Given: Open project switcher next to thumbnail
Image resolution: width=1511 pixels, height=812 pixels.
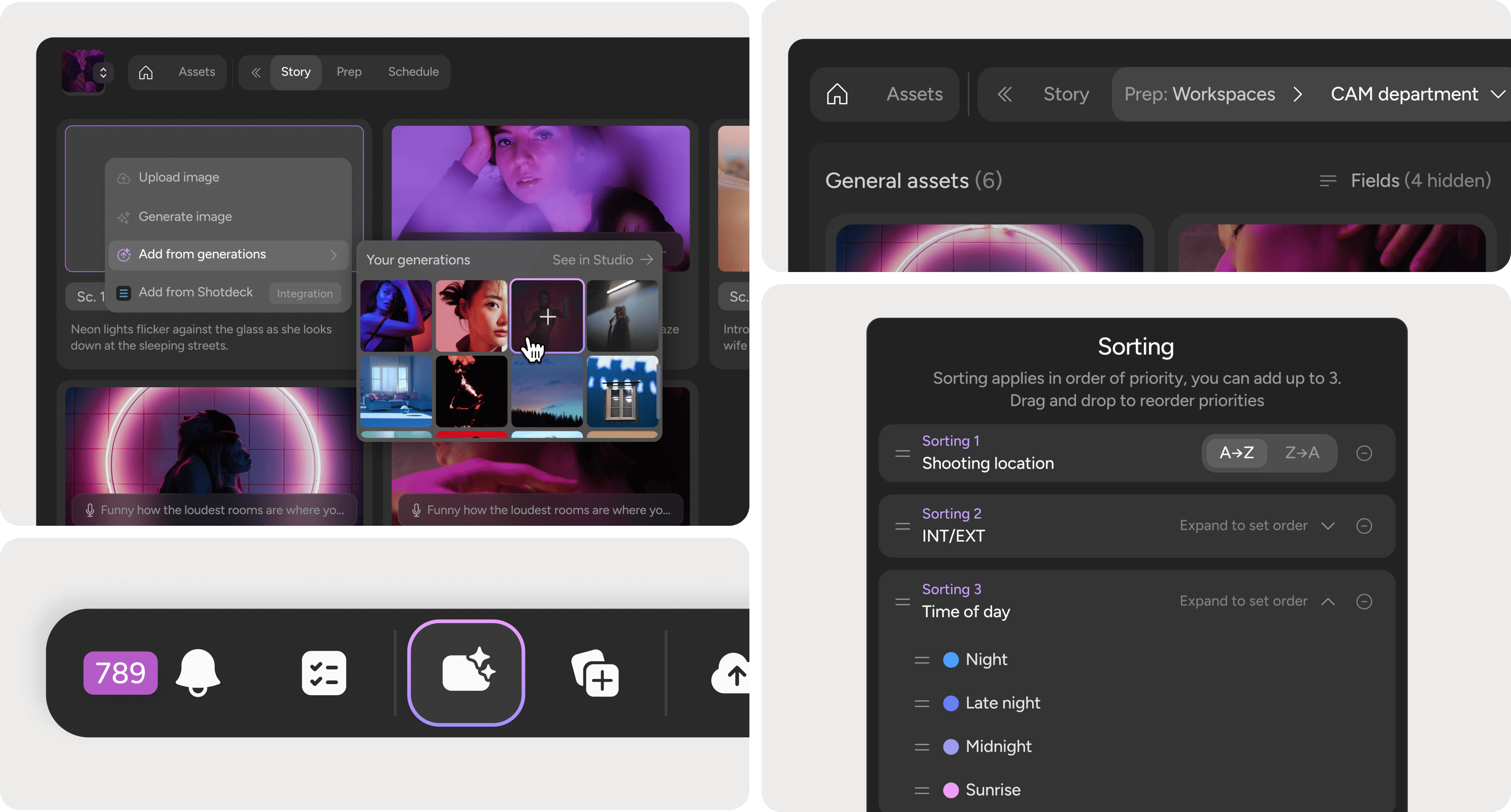Looking at the screenshot, I should pos(103,72).
